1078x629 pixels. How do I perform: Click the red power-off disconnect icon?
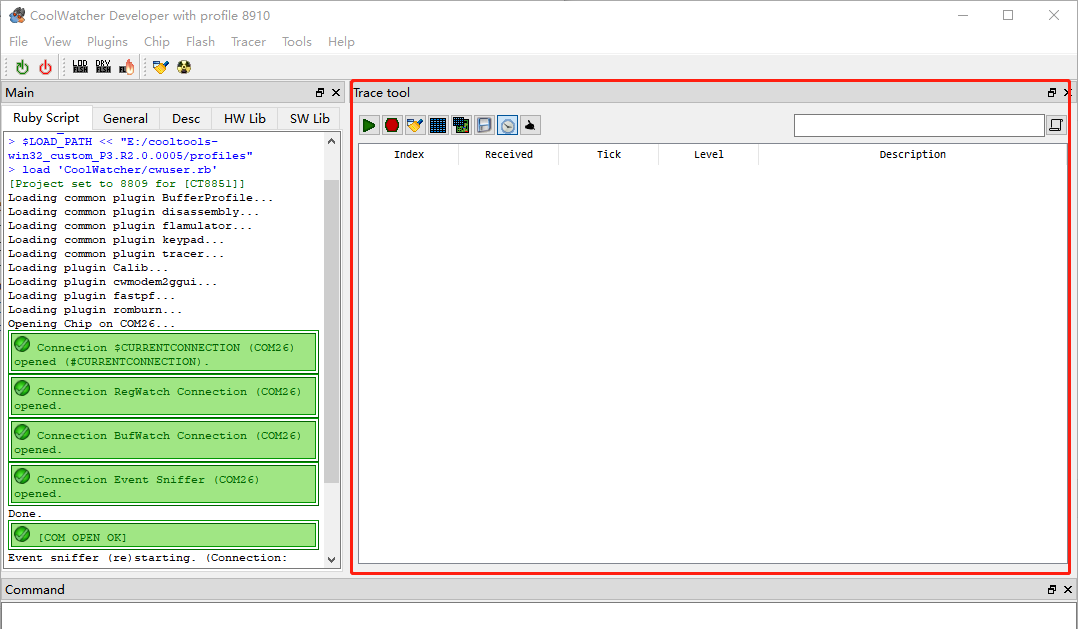pos(45,67)
